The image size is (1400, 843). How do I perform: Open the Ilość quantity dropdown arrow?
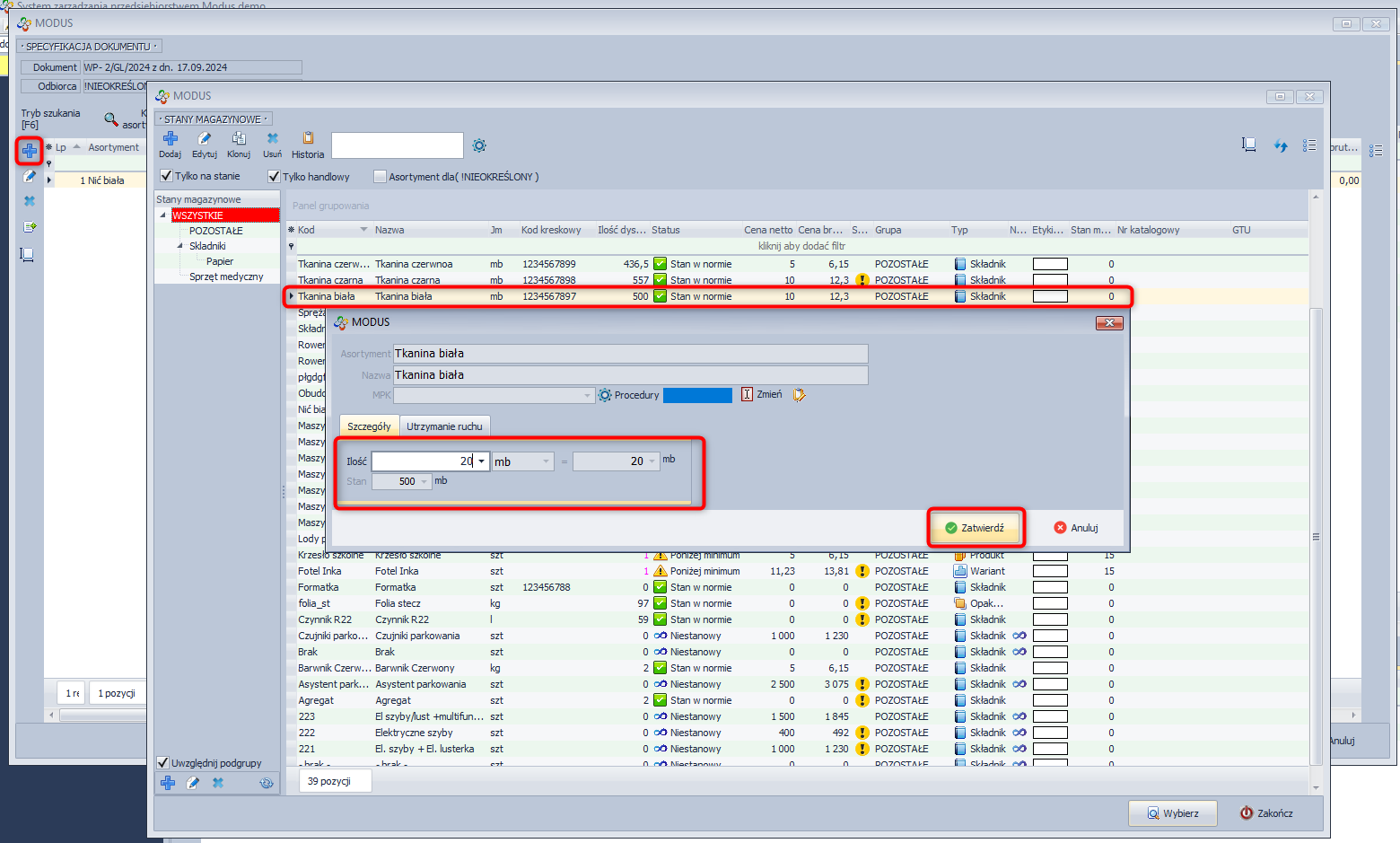[482, 461]
